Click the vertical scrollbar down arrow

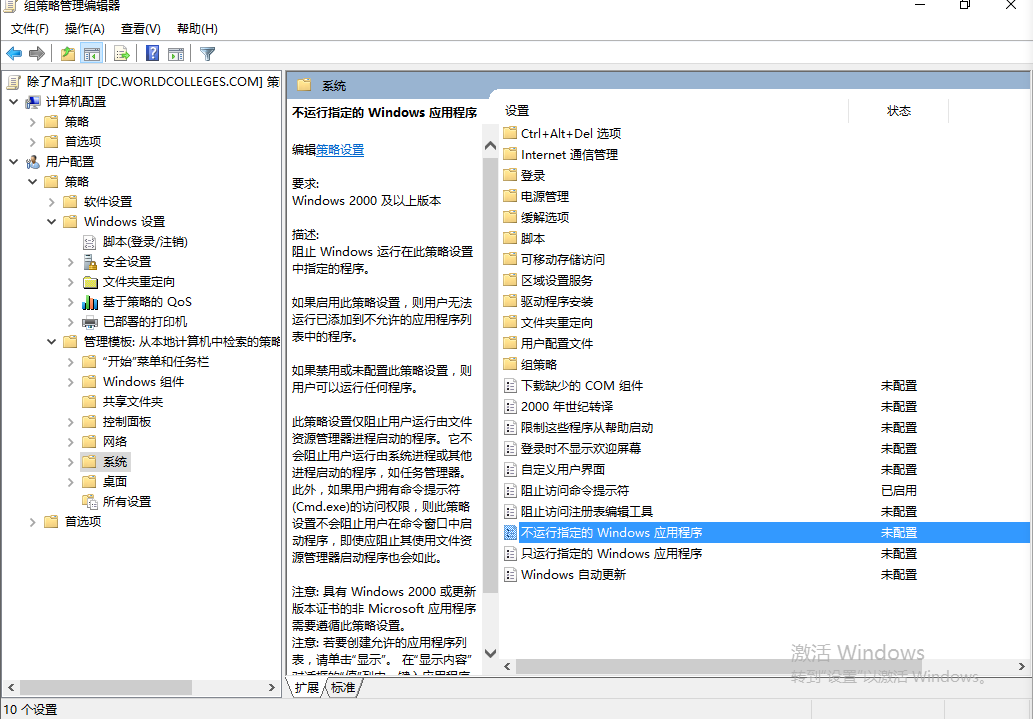(490, 654)
